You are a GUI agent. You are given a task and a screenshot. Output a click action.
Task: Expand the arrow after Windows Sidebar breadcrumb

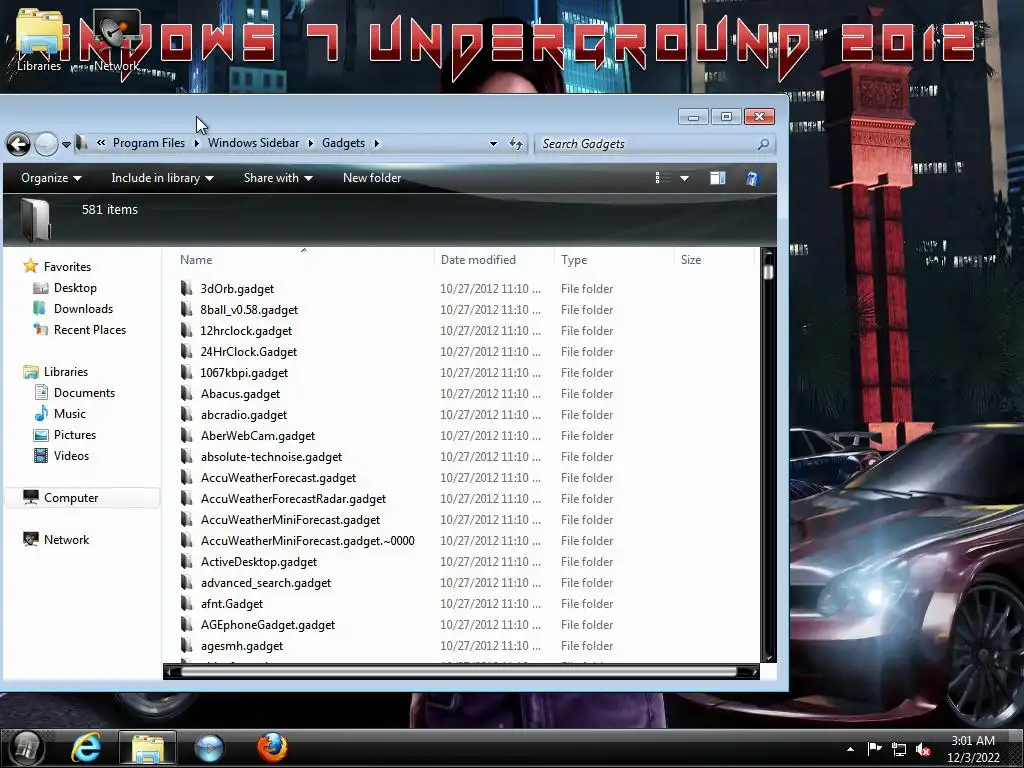coord(311,143)
